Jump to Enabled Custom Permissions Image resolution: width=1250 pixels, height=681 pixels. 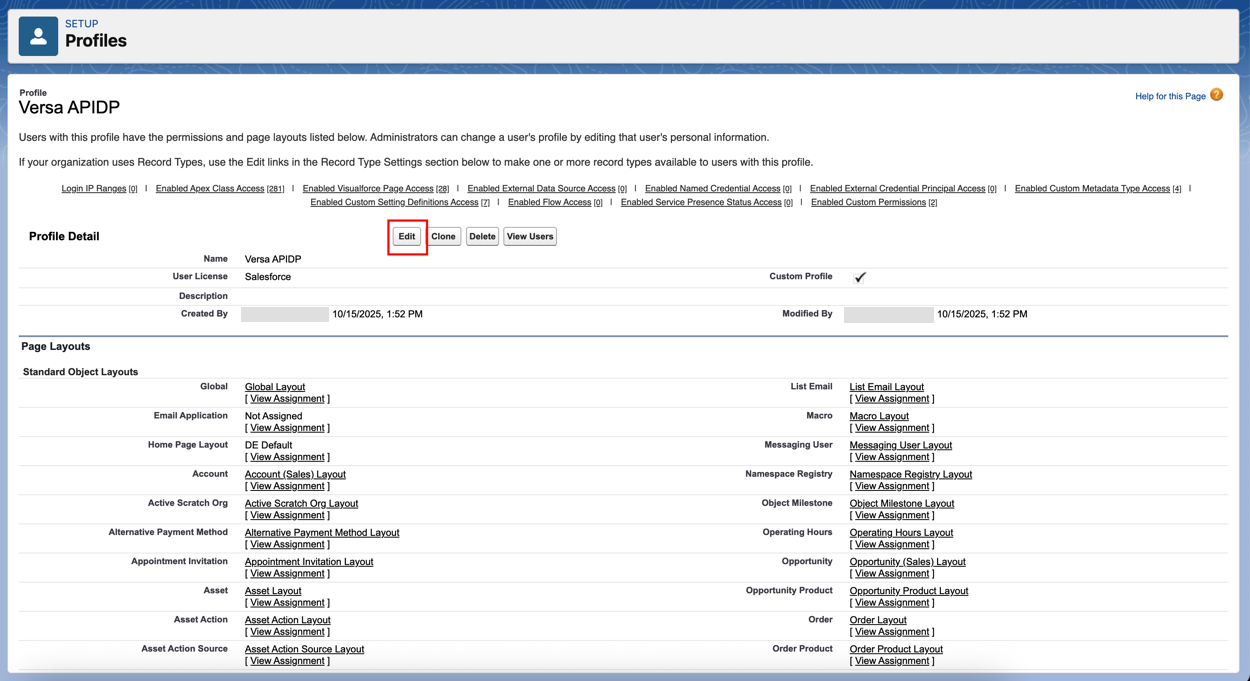tap(868, 203)
